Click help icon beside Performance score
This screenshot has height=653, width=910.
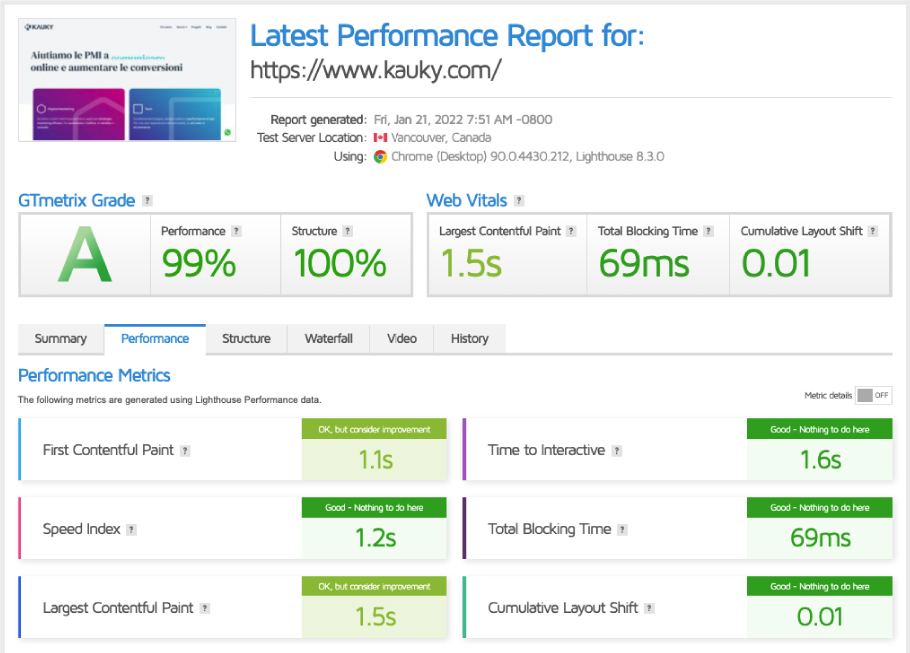(x=236, y=231)
